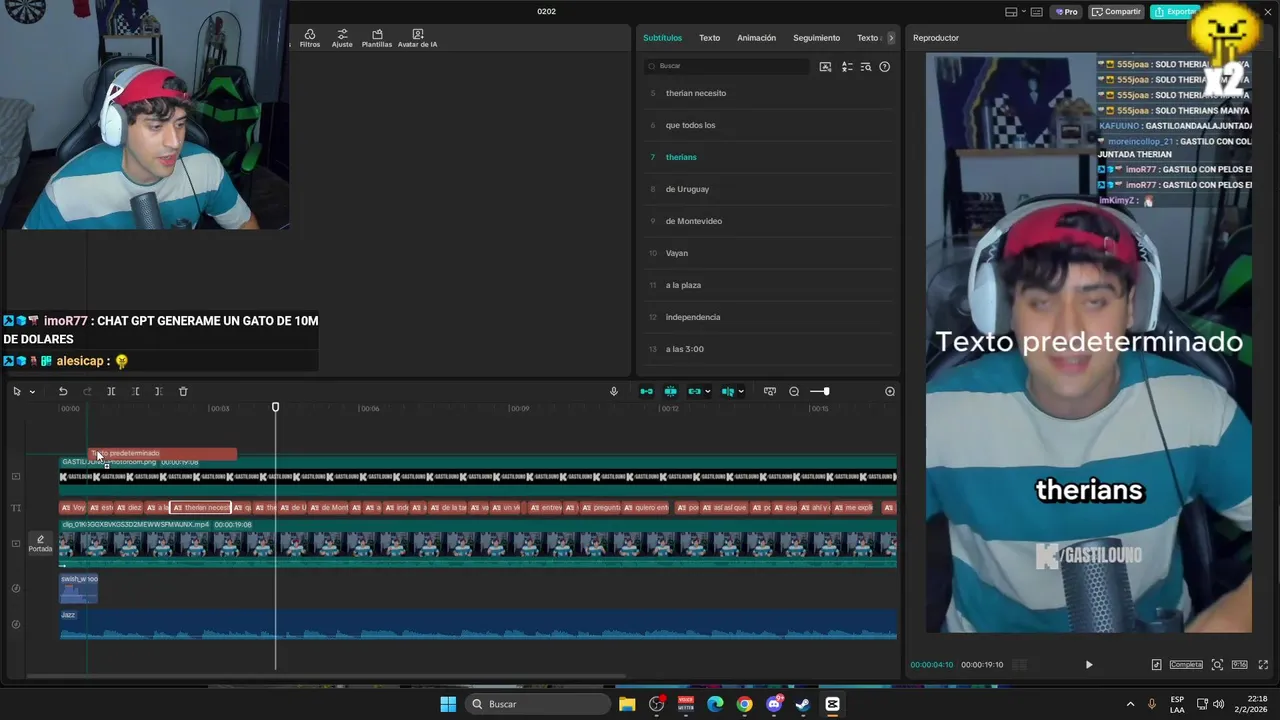Open the Filtros tool

pyautogui.click(x=310, y=38)
